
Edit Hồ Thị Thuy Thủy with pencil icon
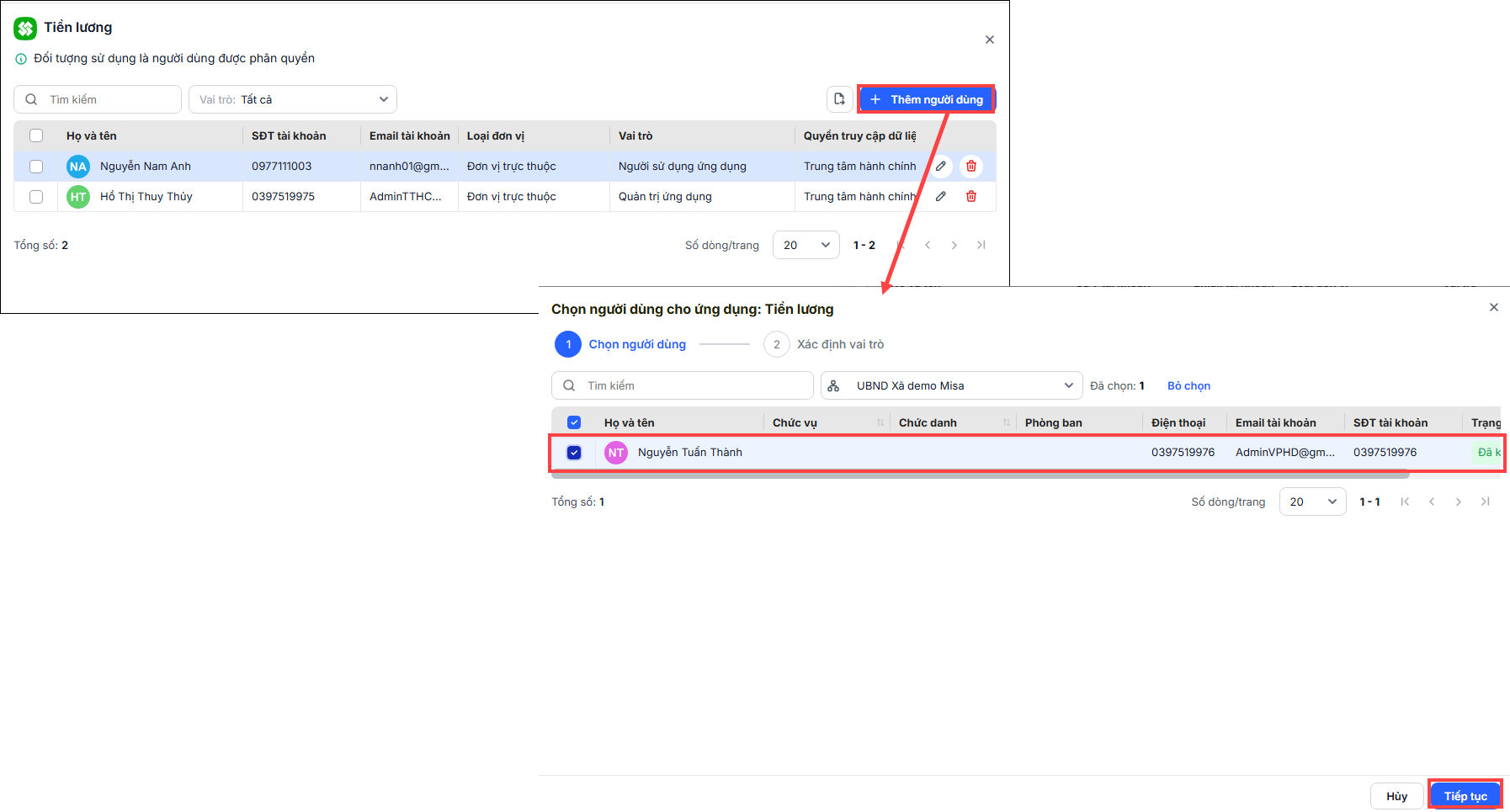tap(941, 196)
